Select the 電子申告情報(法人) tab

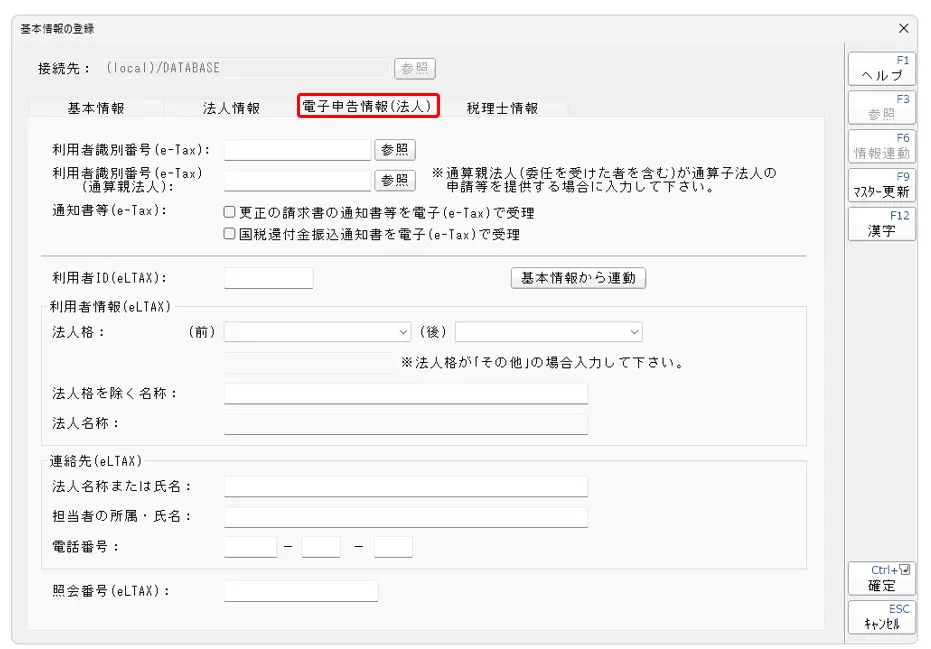pyautogui.click(x=368, y=106)
